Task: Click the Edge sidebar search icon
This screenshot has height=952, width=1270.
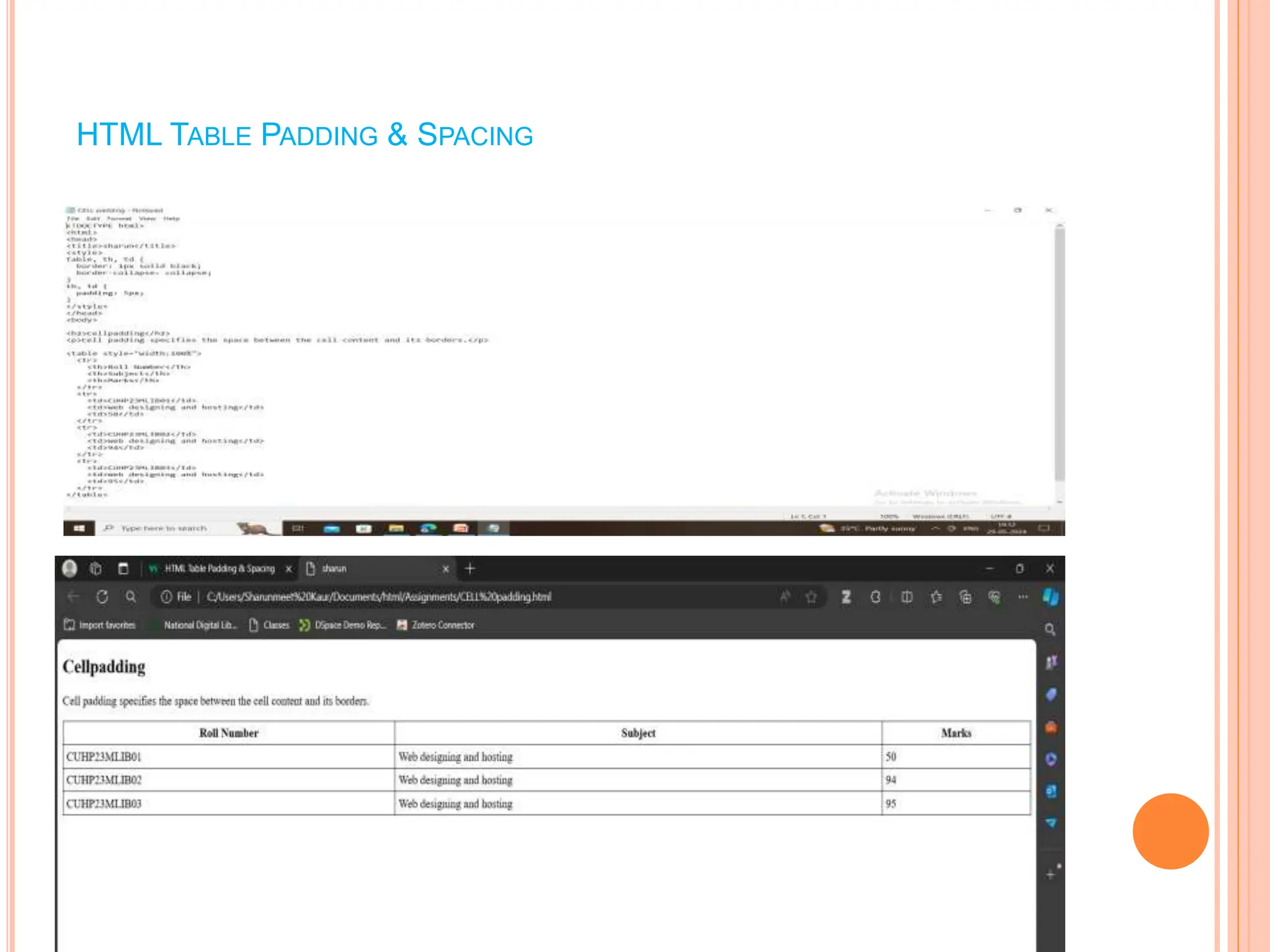Action: (x=1050, y=629)
